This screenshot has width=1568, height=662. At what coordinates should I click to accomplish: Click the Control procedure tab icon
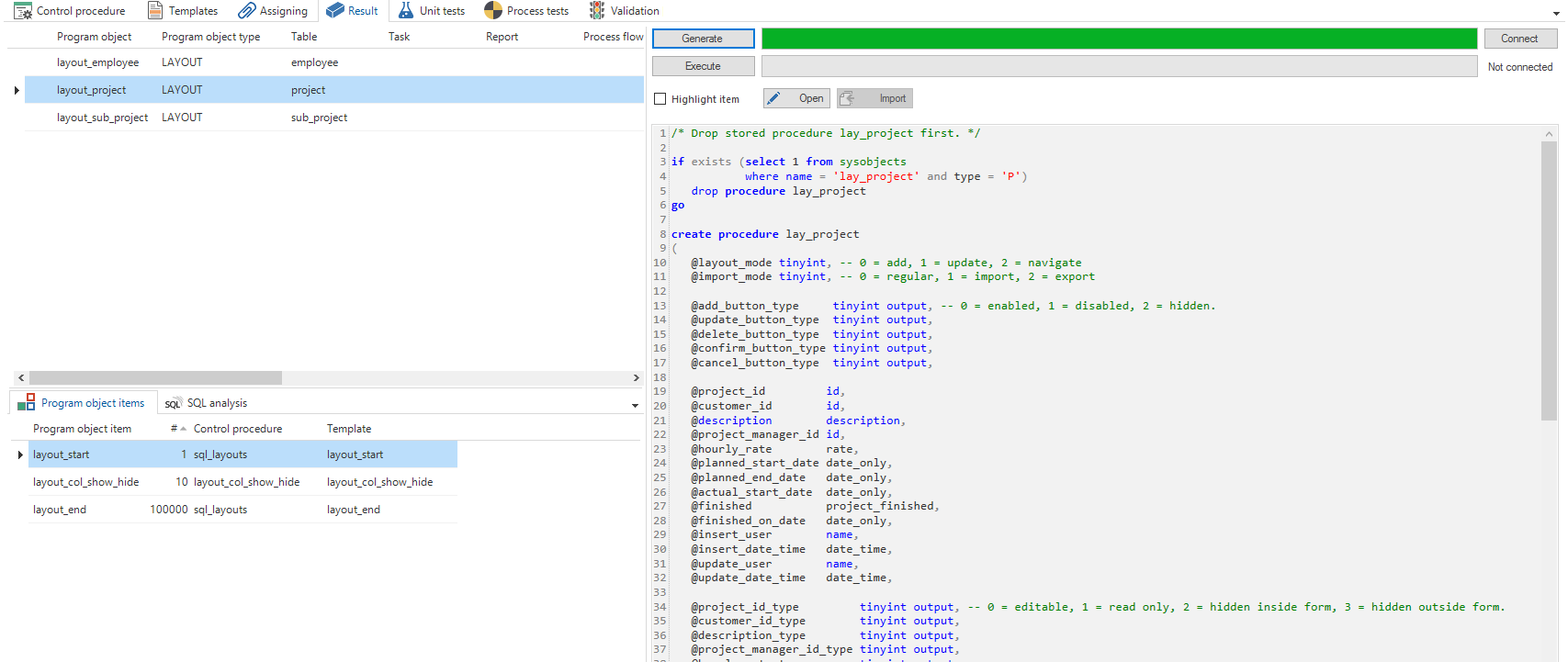(23, 11)
